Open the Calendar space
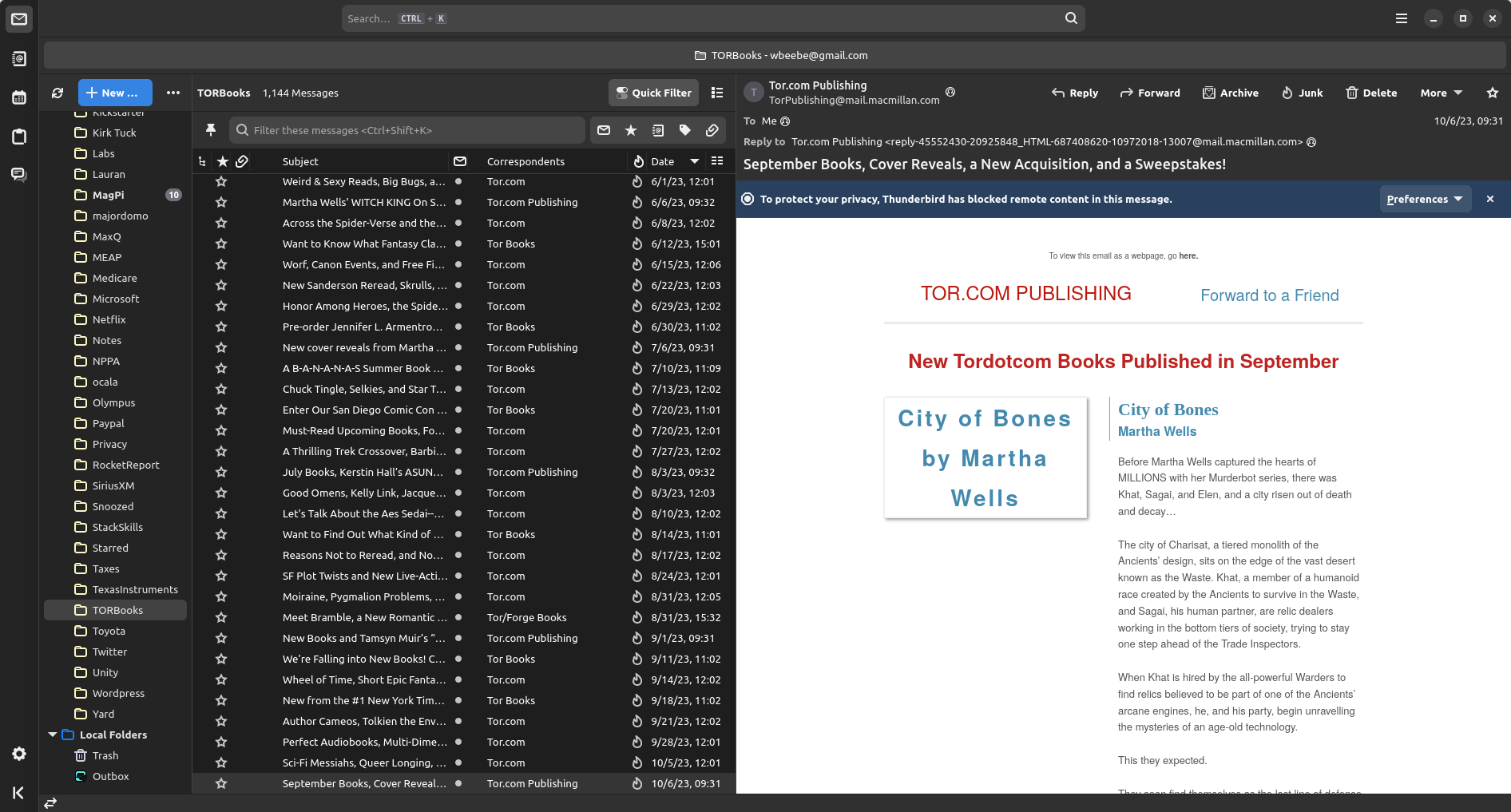Image resolution: width=1511 pixels, height=812 pixels. tap(19, 97)
